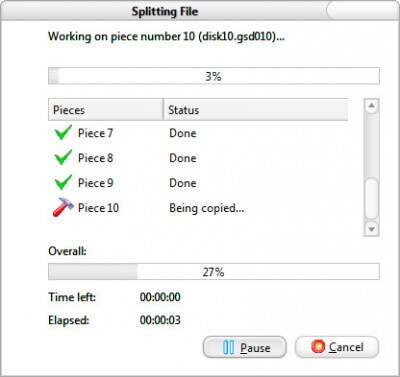Screen dimensions: 400x377
Task: Click the scrollbar up arrow in pieces list
Action: (x=371, y=106)
